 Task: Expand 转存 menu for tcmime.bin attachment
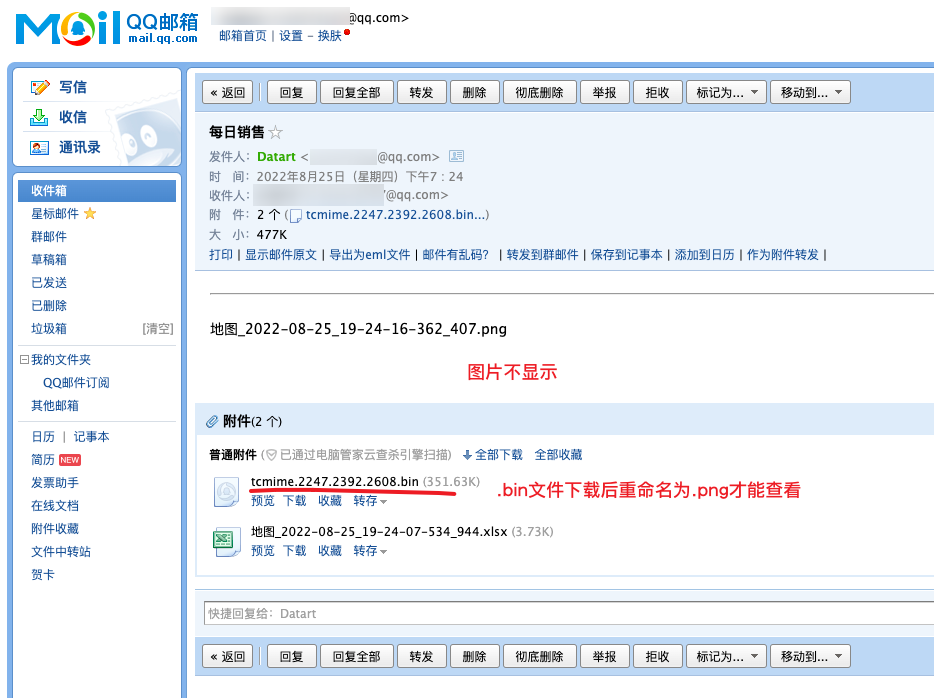click(x=370, y=501)
